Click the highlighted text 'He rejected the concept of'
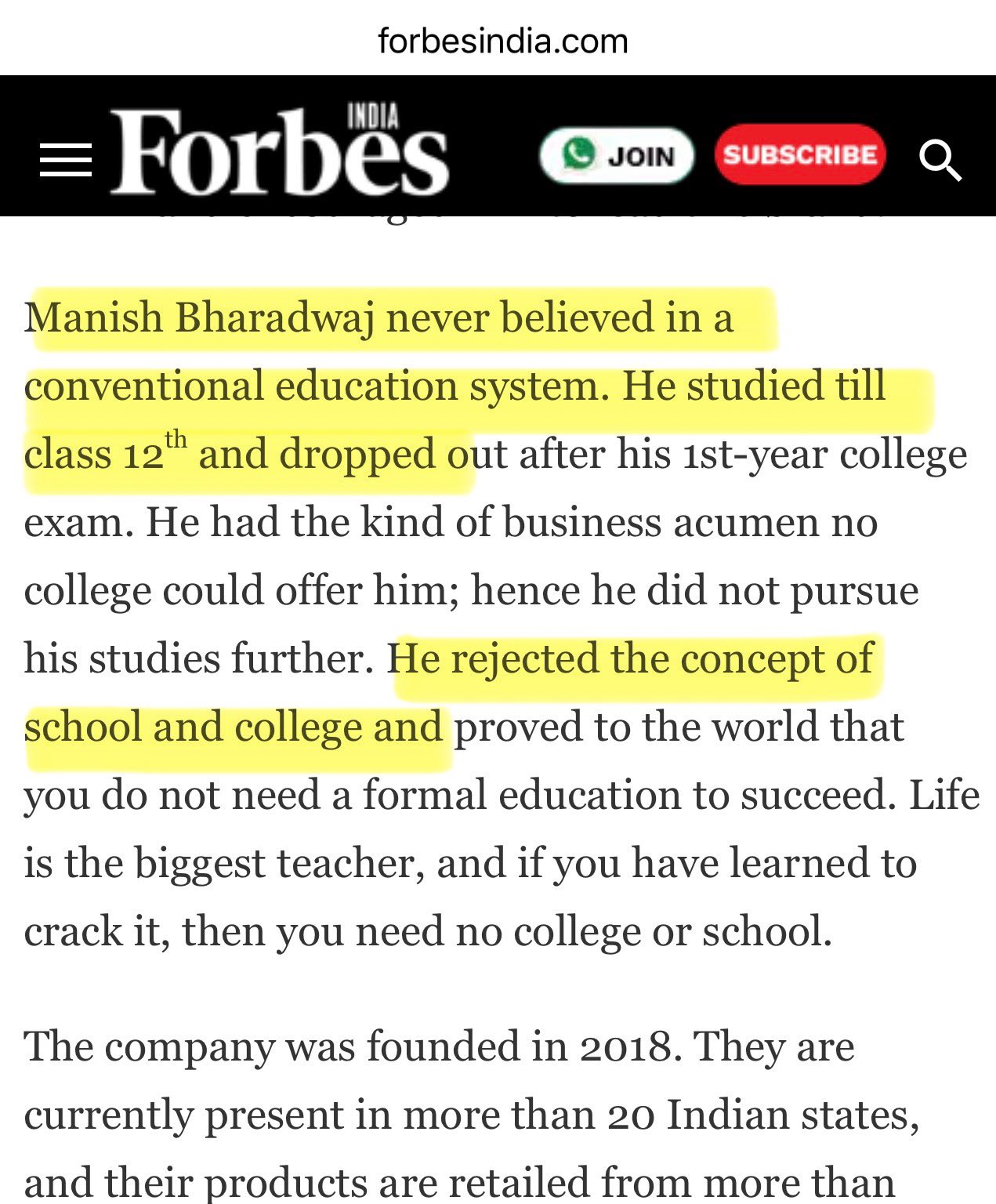Viewport: 996px width, 1204px height. tap(632, 658)
